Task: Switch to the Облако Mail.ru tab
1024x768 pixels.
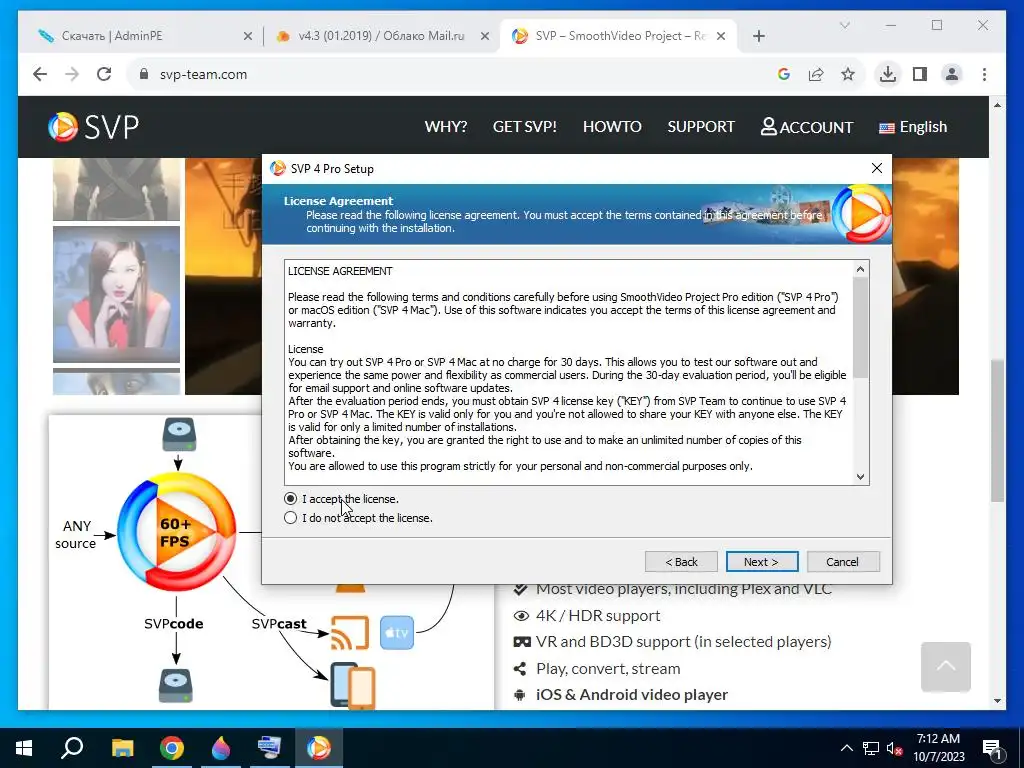Action: tap(381, 36)
